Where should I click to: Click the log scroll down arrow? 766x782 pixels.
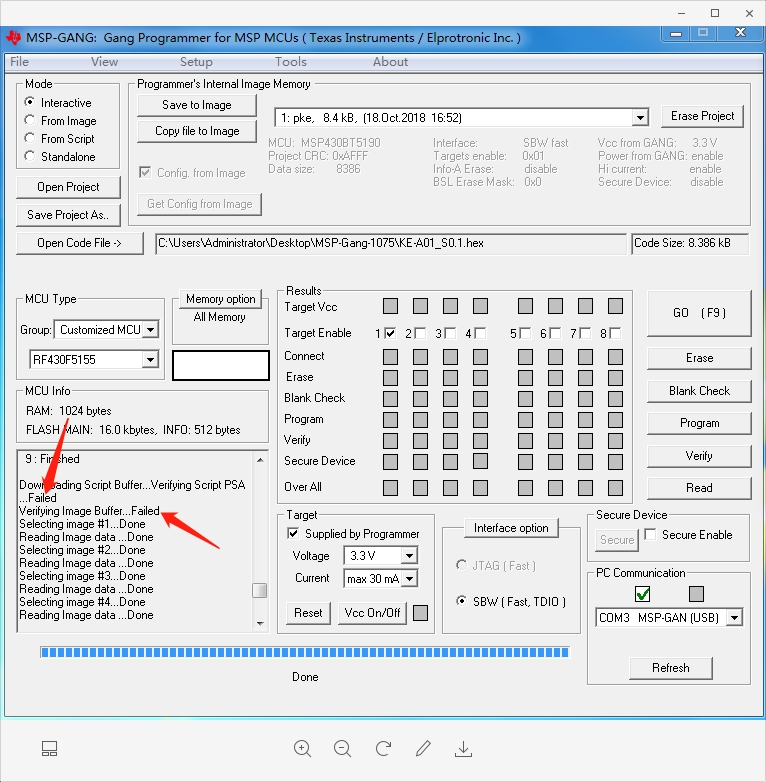tap(260, 623)
